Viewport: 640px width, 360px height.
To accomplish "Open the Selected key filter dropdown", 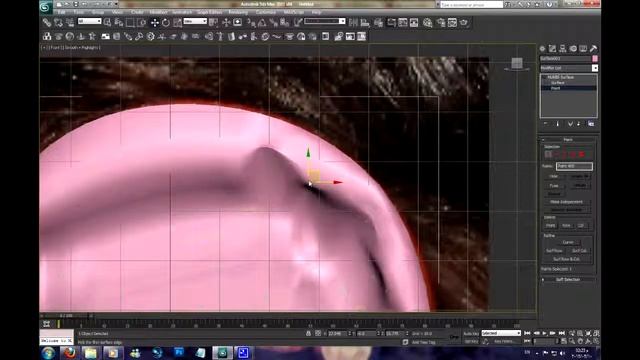I will [501, 333].
